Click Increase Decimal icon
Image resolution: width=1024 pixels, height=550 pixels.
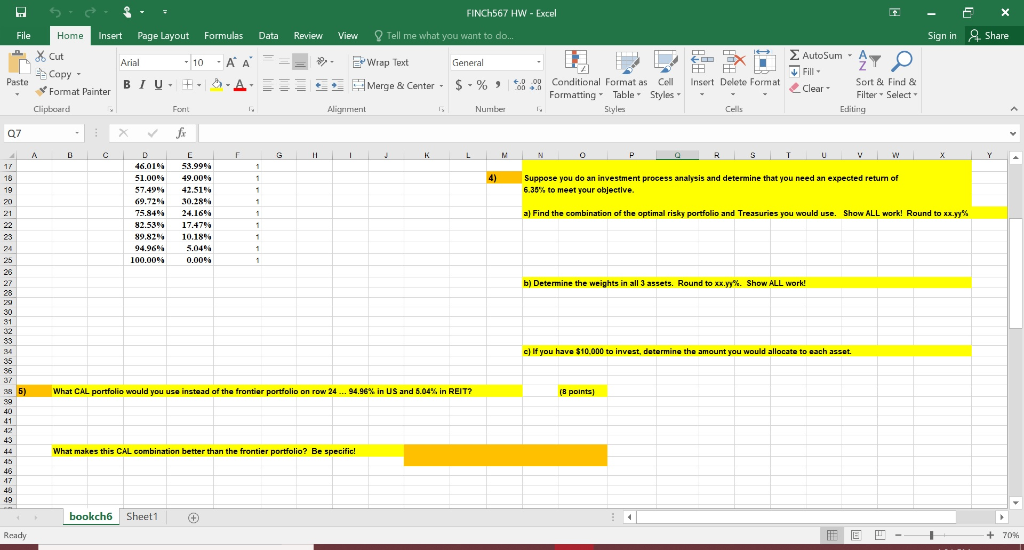click(520, 85)
